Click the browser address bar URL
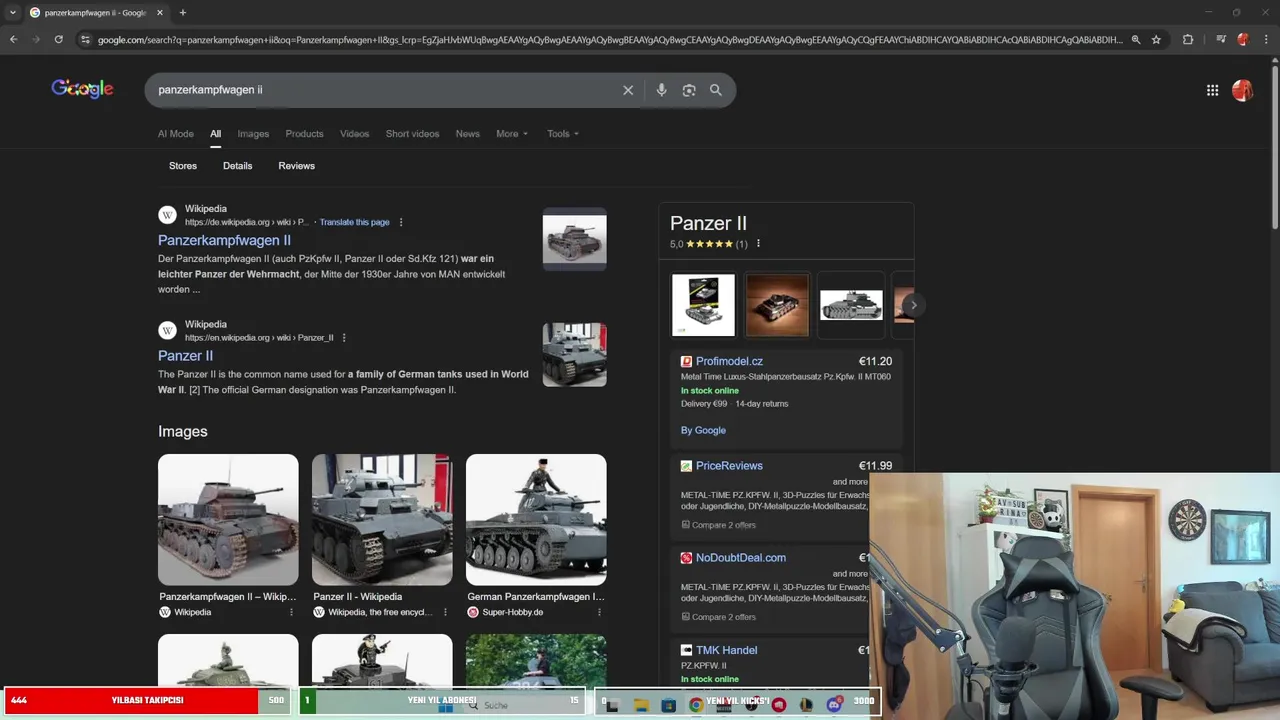 (610, 40)
